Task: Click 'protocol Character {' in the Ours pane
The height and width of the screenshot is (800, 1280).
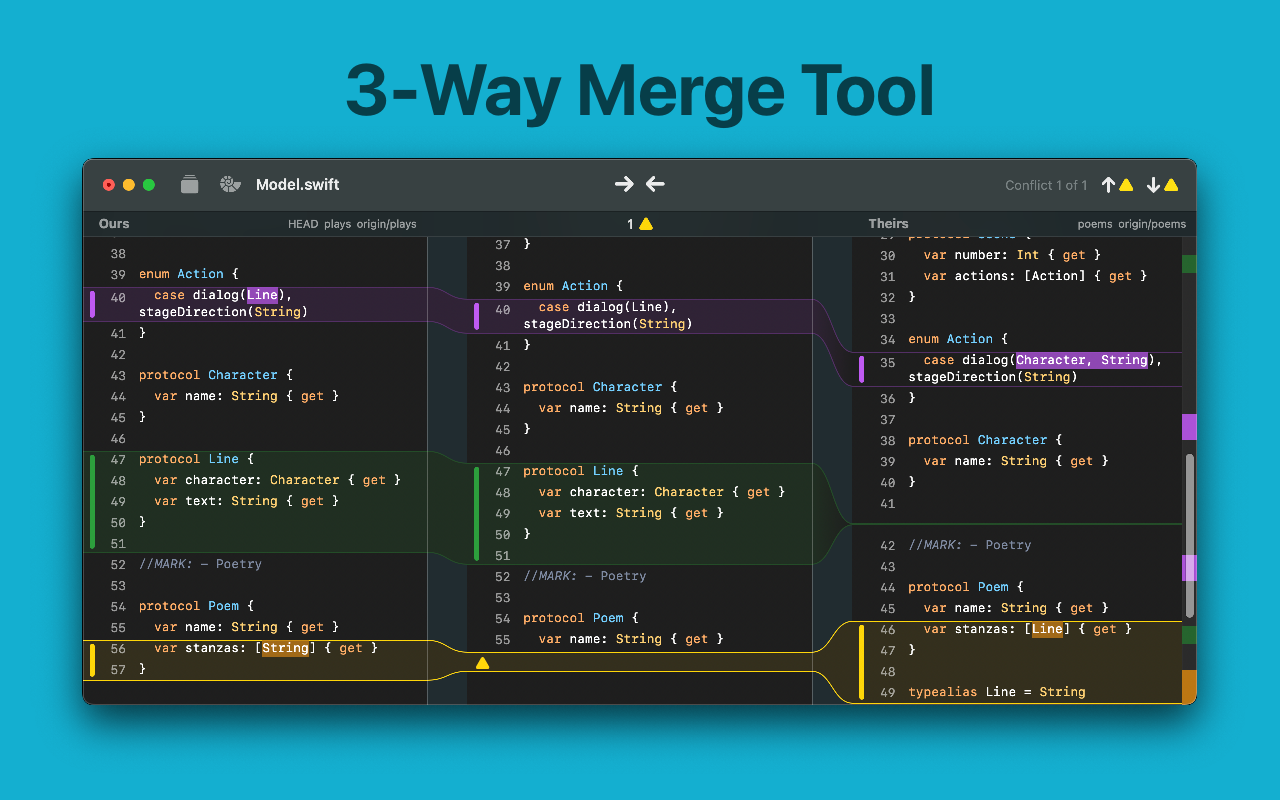Action: [216, 375]
